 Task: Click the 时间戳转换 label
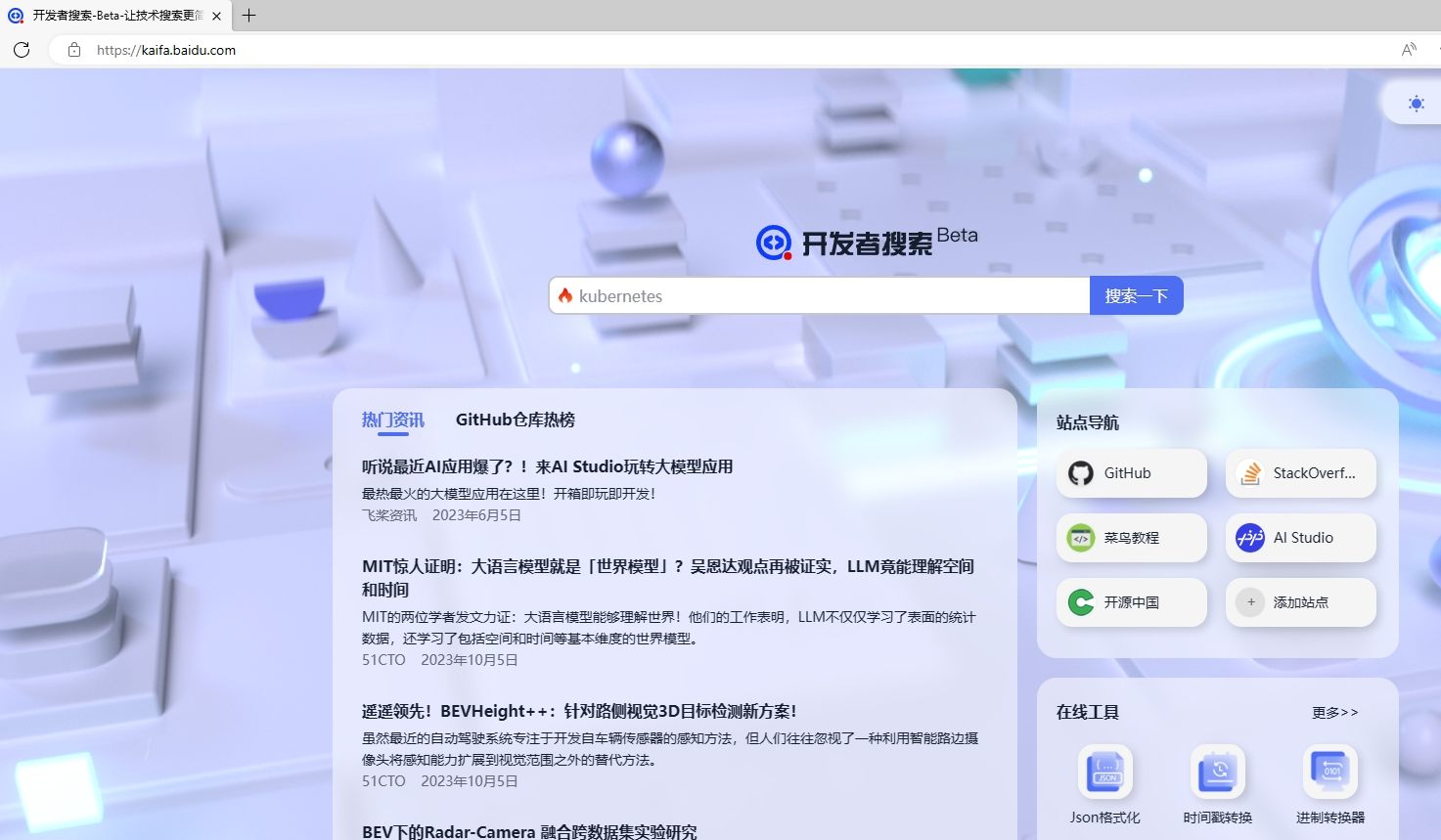click(1218, 818)
